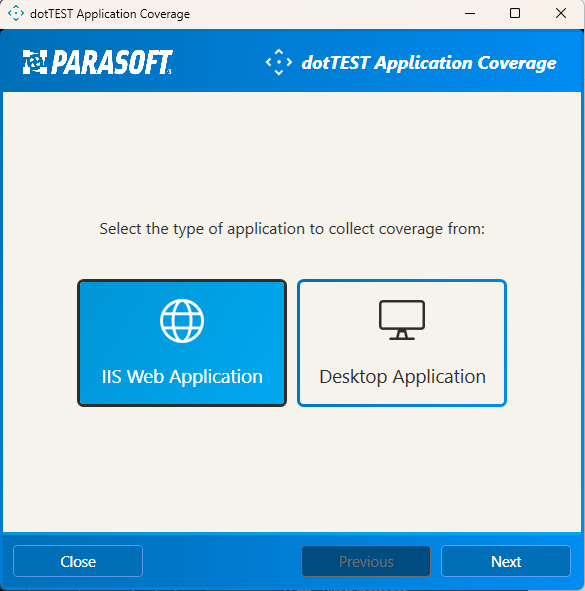Minimize the dotTEST Application Coverage window

point(470,14)
